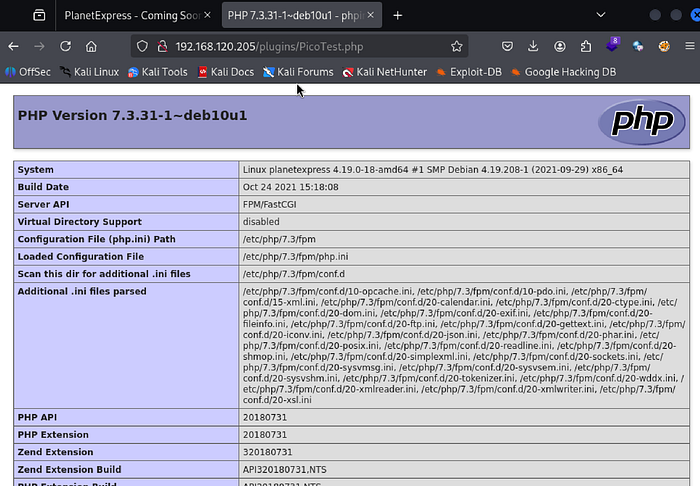Select the PHP 7.3.31-1~deb10u1 tab
700x486 pixels.
tap(296, 16)
